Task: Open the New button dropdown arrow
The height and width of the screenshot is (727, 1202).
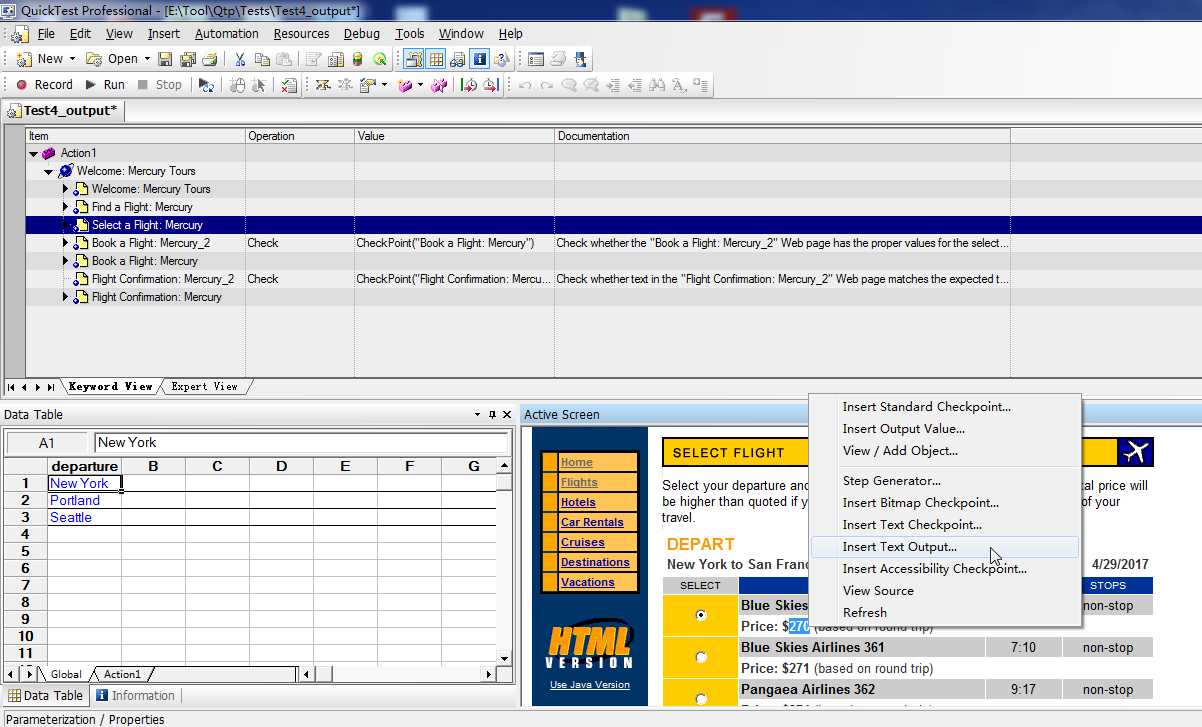Action: pos(72,59)
